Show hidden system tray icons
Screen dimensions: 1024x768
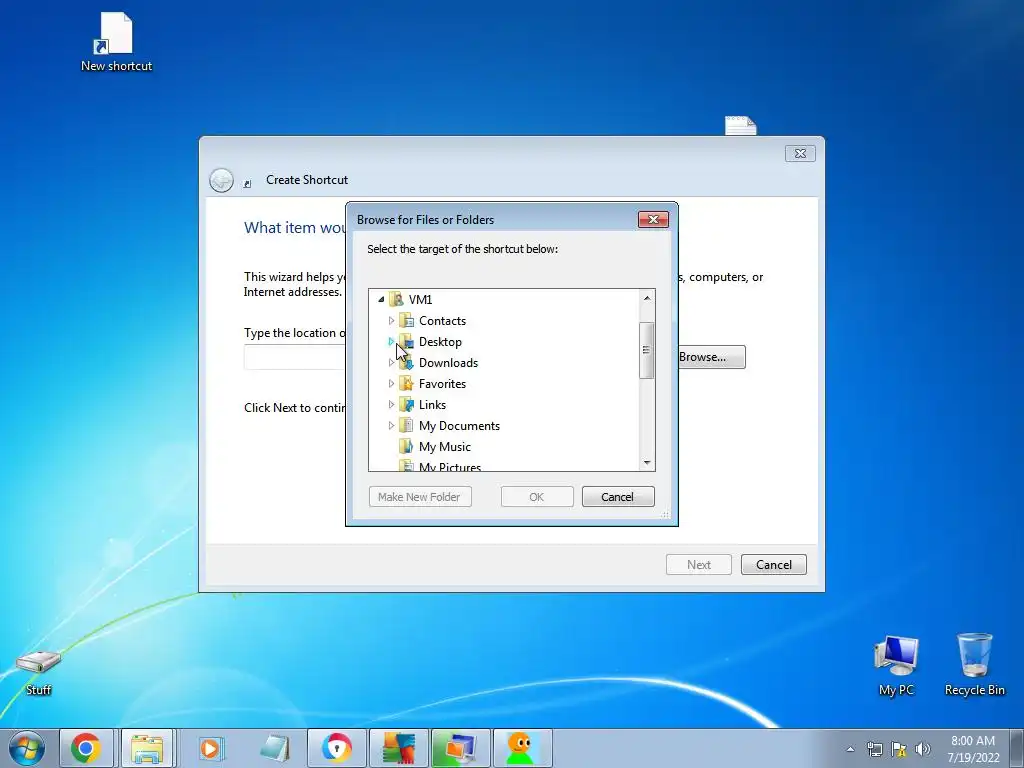(850, 749)
